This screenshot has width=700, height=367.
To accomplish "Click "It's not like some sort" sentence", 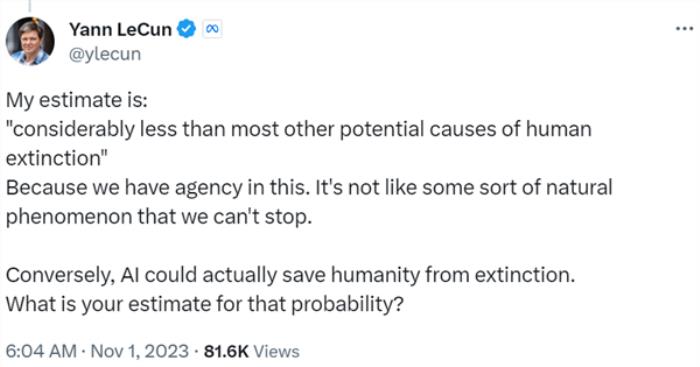I will 464,188.
